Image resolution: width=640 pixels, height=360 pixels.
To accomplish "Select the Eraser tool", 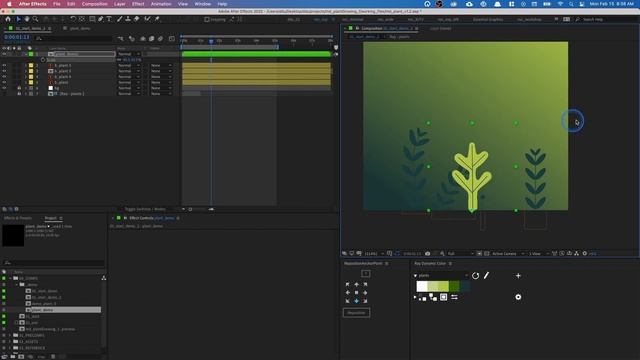I will point(136,19).
